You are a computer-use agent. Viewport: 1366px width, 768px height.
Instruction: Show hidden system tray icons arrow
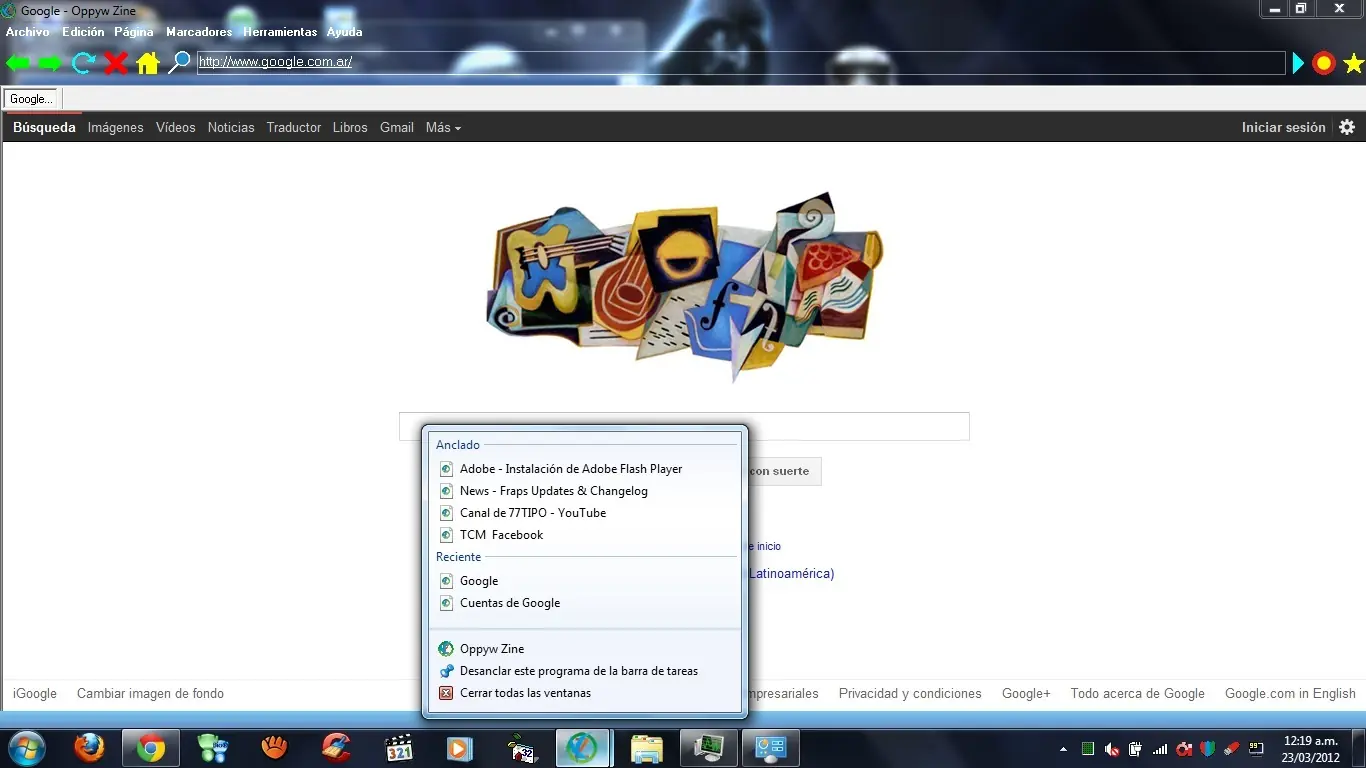[1063, 749]
